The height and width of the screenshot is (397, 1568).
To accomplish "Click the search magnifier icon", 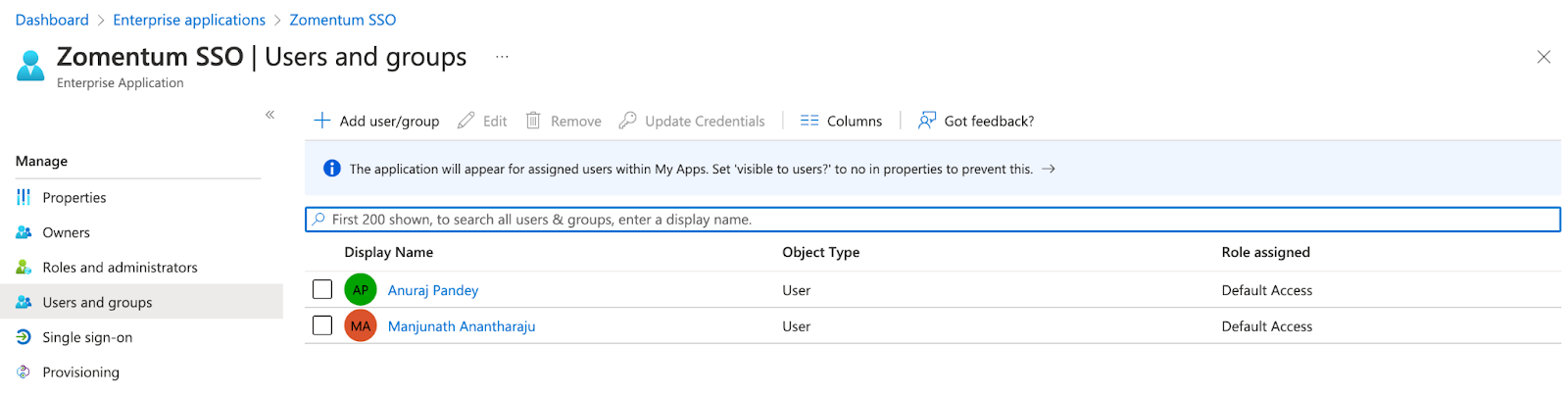I will [318, 220].
